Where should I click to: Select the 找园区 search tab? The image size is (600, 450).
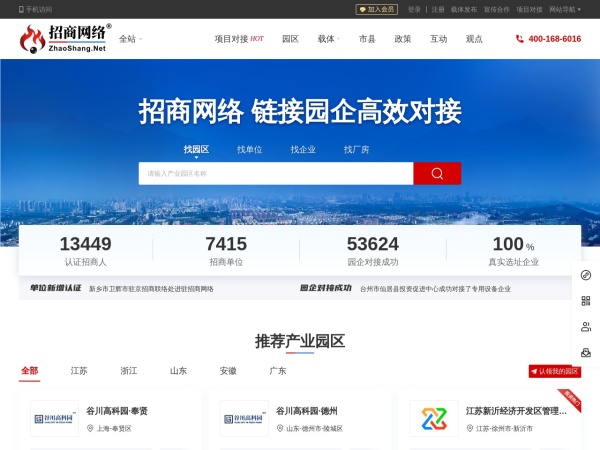[x=196, y=149]
